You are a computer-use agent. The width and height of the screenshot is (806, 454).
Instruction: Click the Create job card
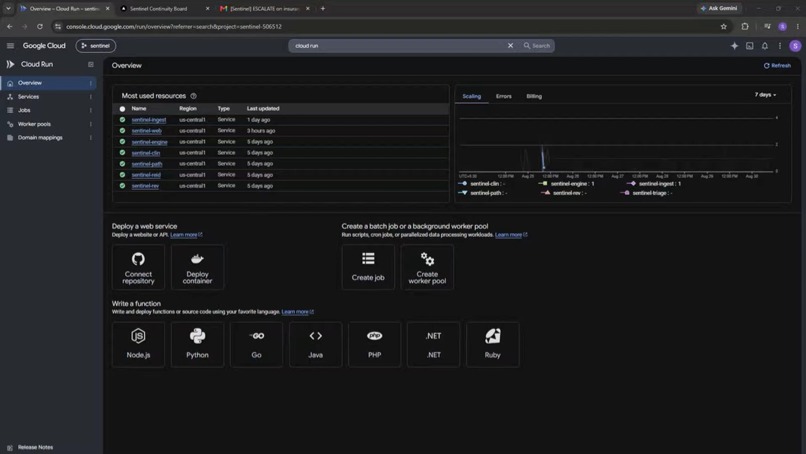368,267
